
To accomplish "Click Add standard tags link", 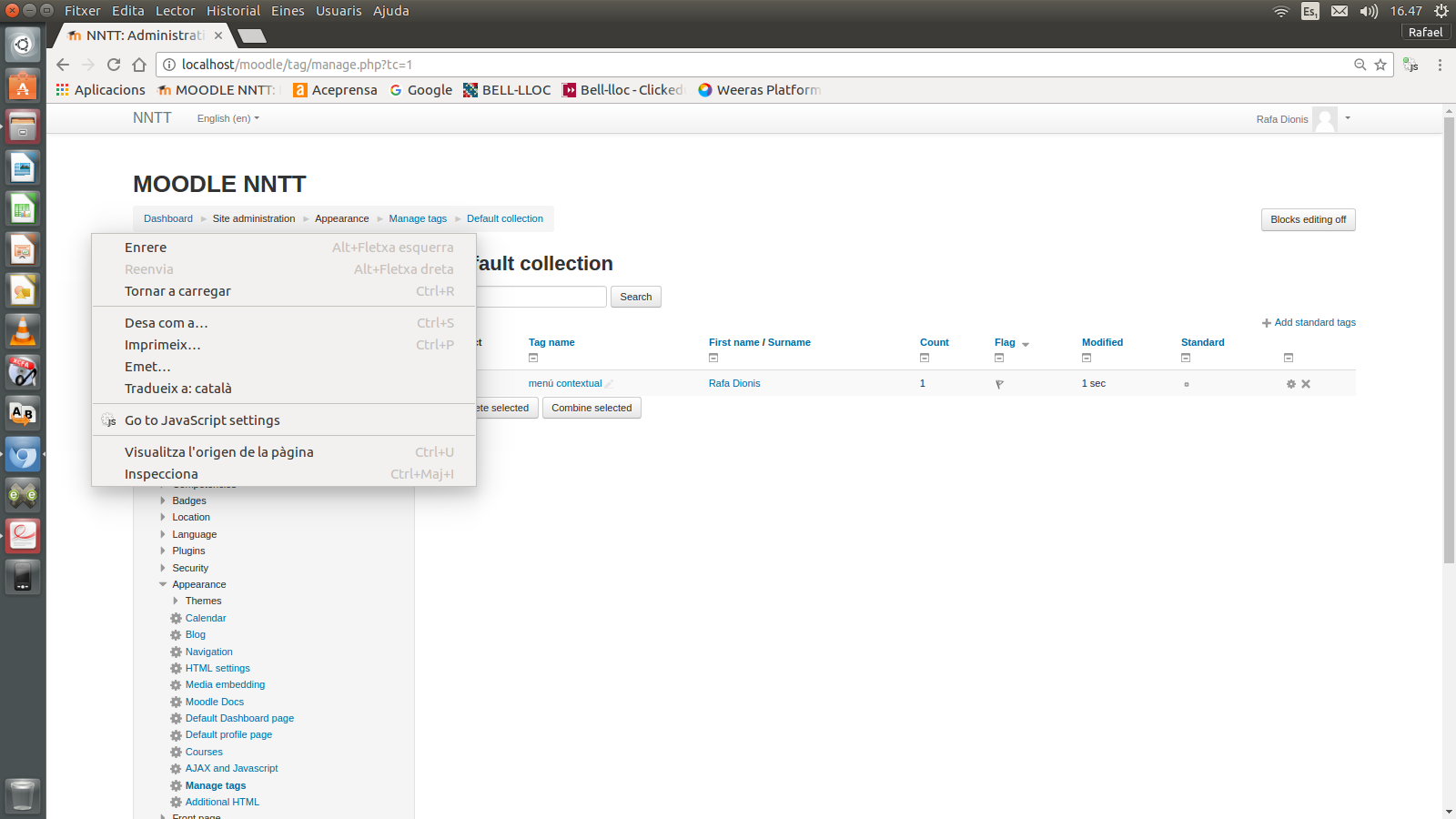I will point(1309,323).
